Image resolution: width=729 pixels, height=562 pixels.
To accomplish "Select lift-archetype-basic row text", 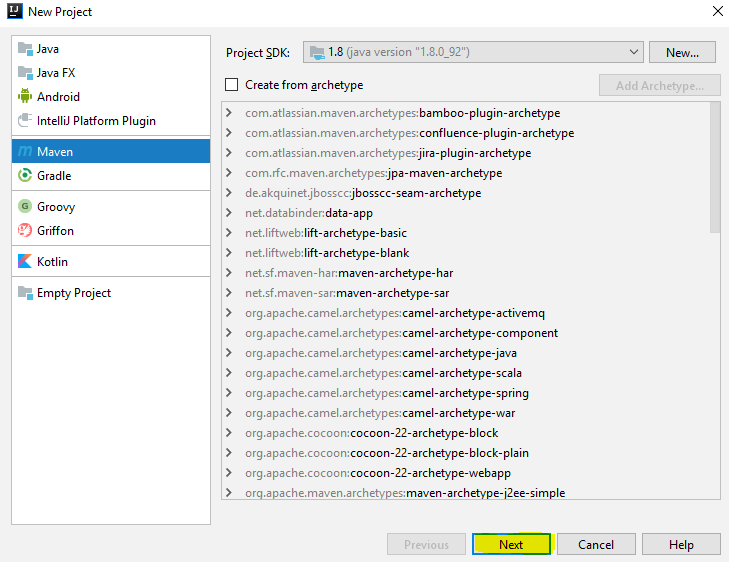I will pyautogui.click(x=326, y=233).
